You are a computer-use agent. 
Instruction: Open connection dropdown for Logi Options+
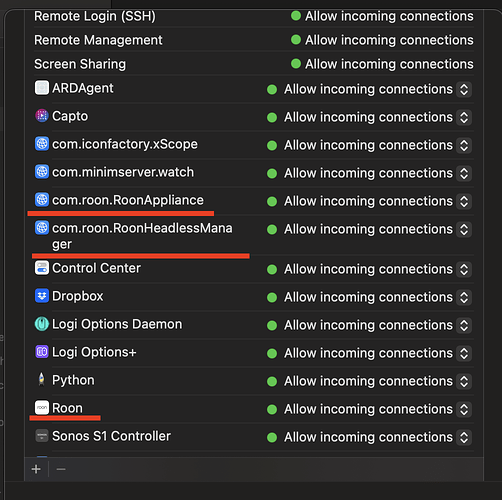[x=464, y=353]
